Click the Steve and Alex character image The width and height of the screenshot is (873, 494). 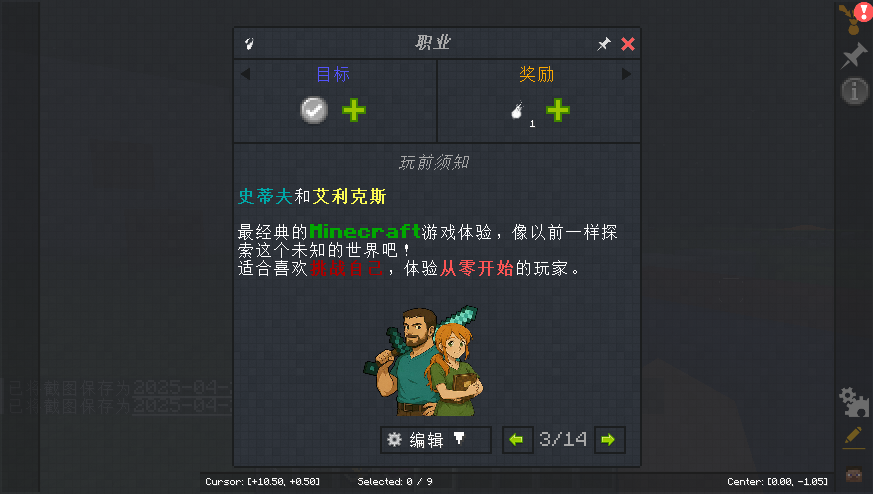click(x=423, y=361)
